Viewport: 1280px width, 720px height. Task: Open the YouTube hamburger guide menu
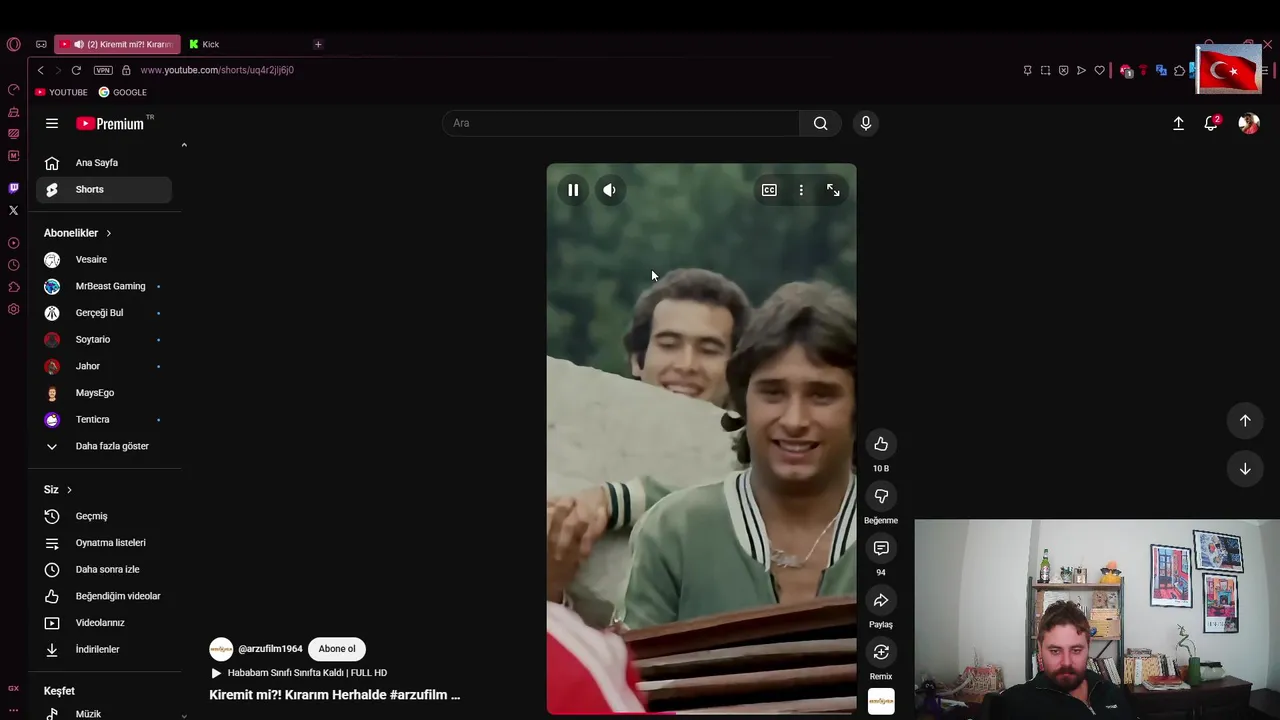(x=52, y=123)
